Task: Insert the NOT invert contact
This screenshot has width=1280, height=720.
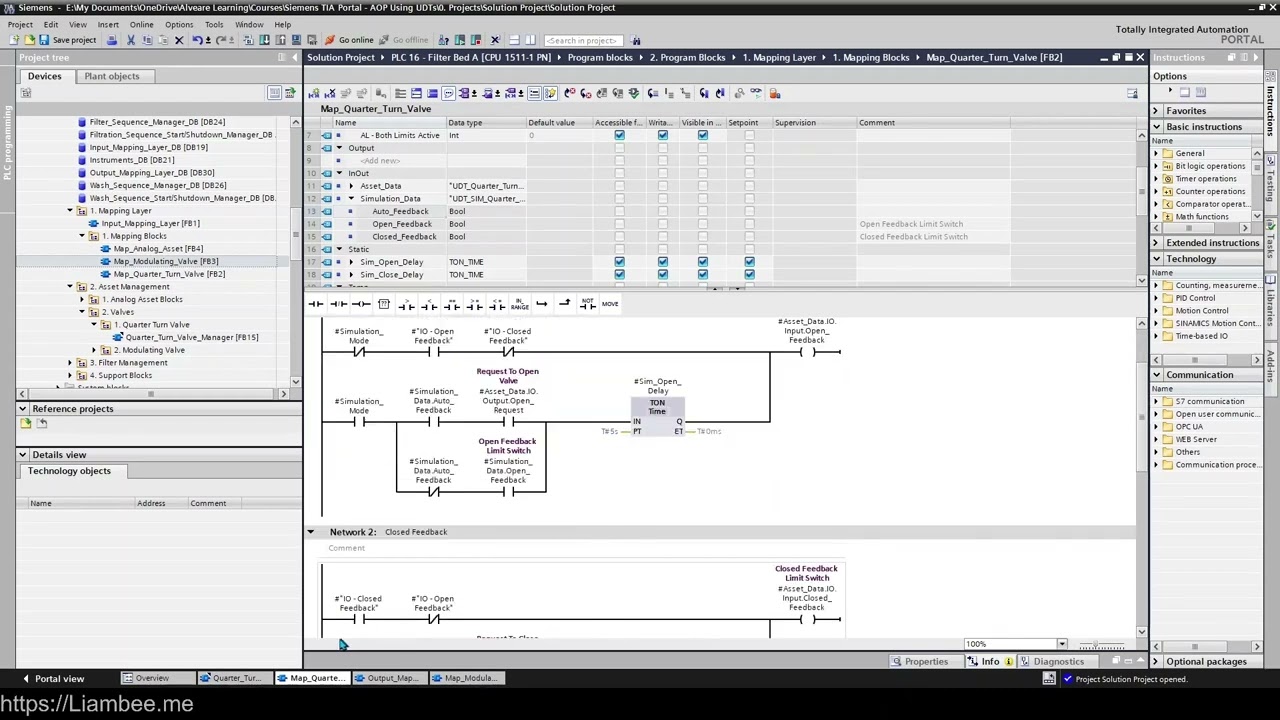Action: click(587, 304)
